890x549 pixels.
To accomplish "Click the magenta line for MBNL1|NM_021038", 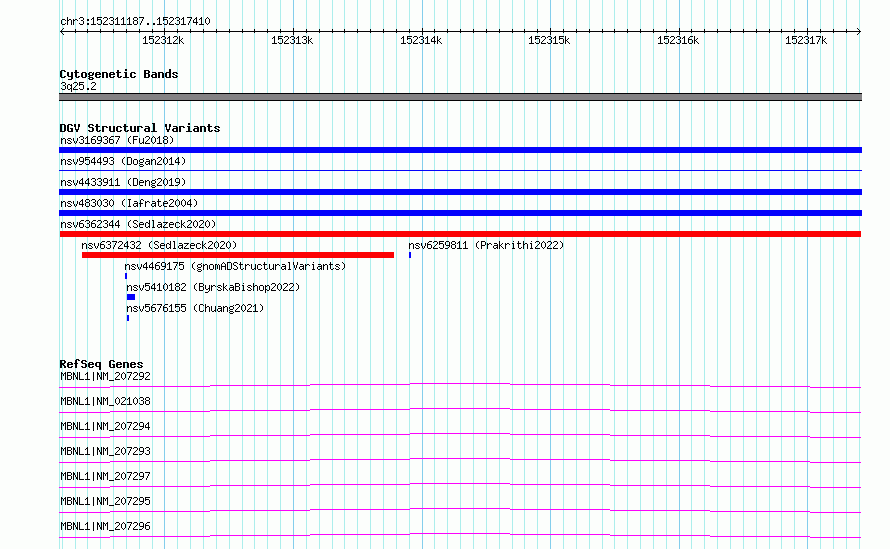I will [x=460, y=410].
